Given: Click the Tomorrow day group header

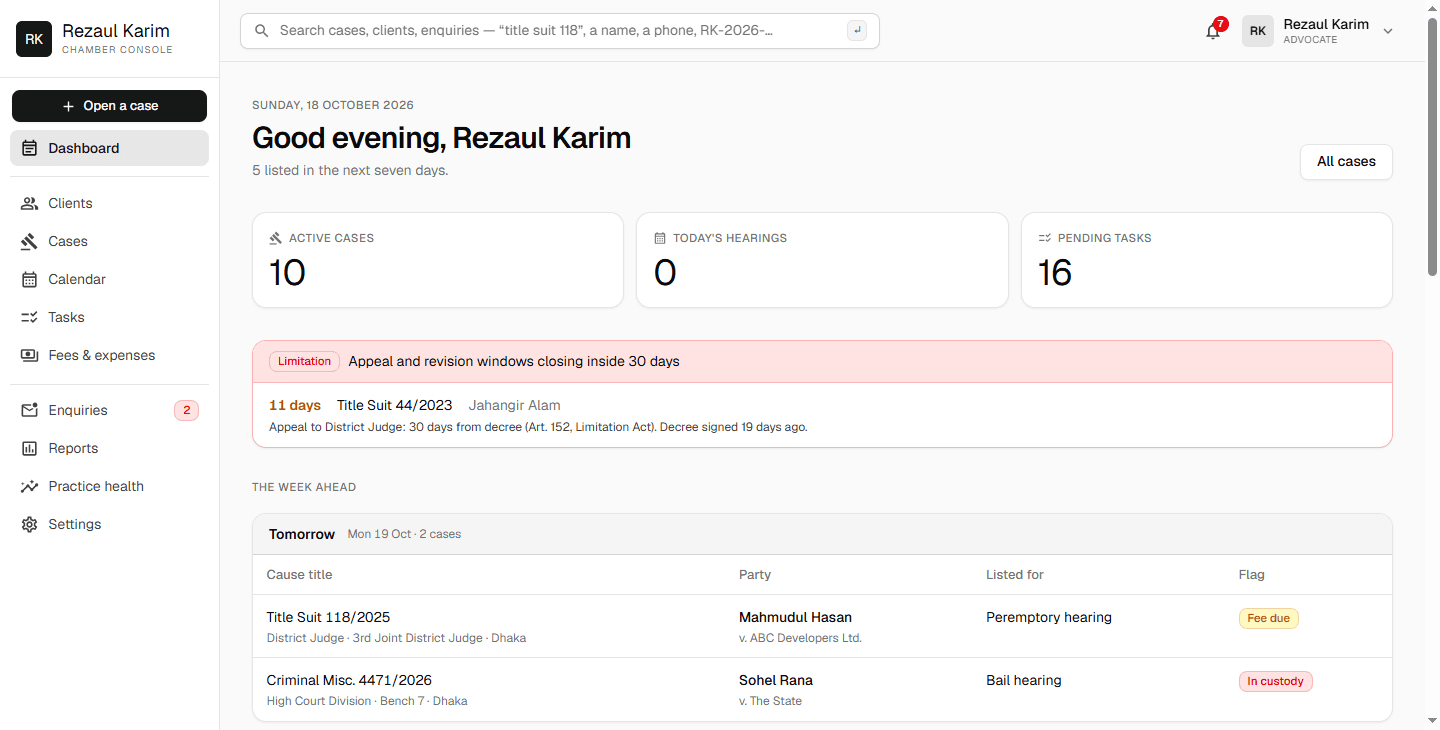Looking at the screenshot, I should [822, 534].
